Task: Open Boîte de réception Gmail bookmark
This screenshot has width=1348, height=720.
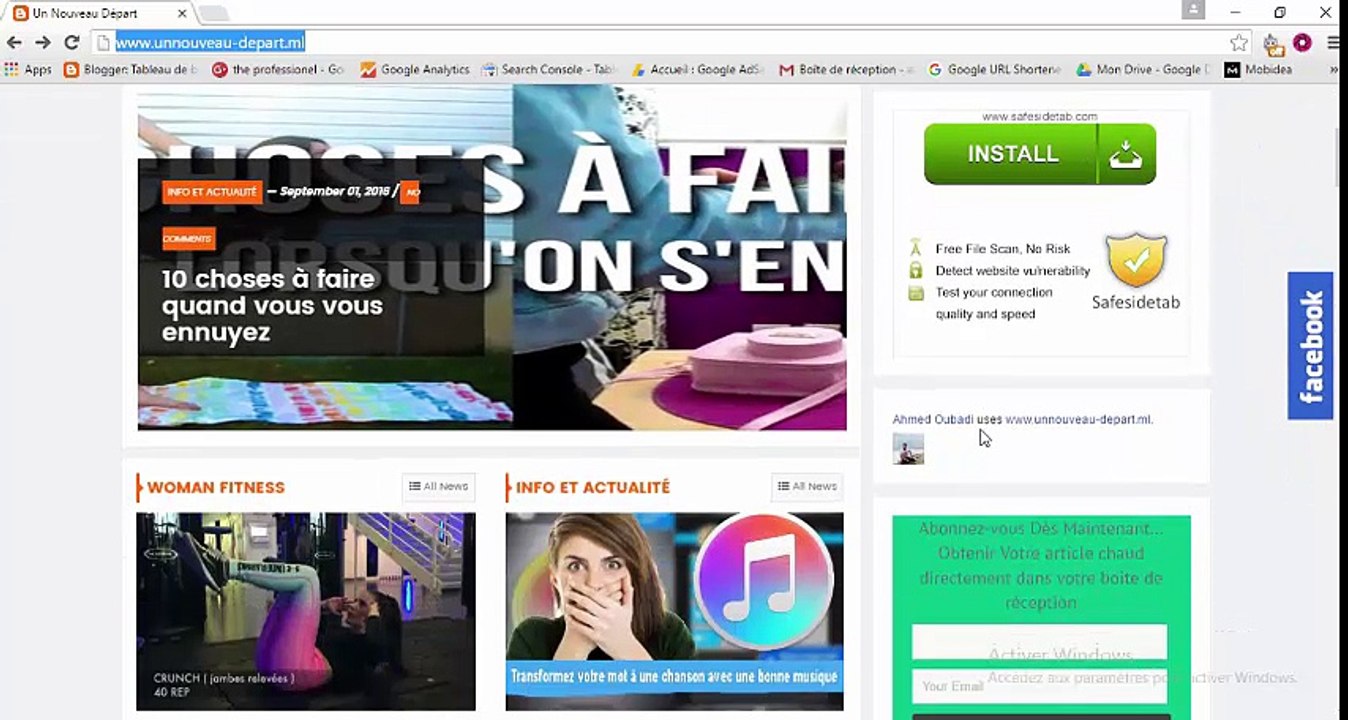Action: tap(847, 70)
